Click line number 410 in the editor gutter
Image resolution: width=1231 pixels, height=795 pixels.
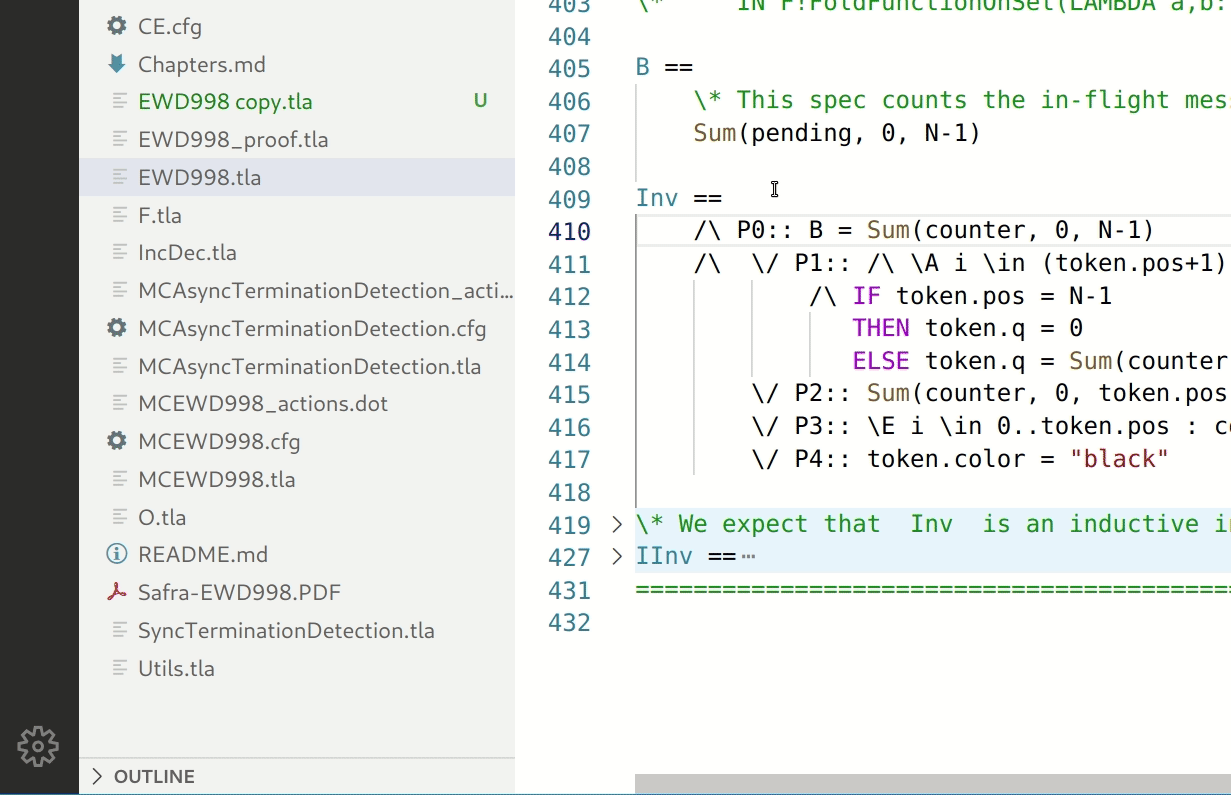tap(569, 230)
